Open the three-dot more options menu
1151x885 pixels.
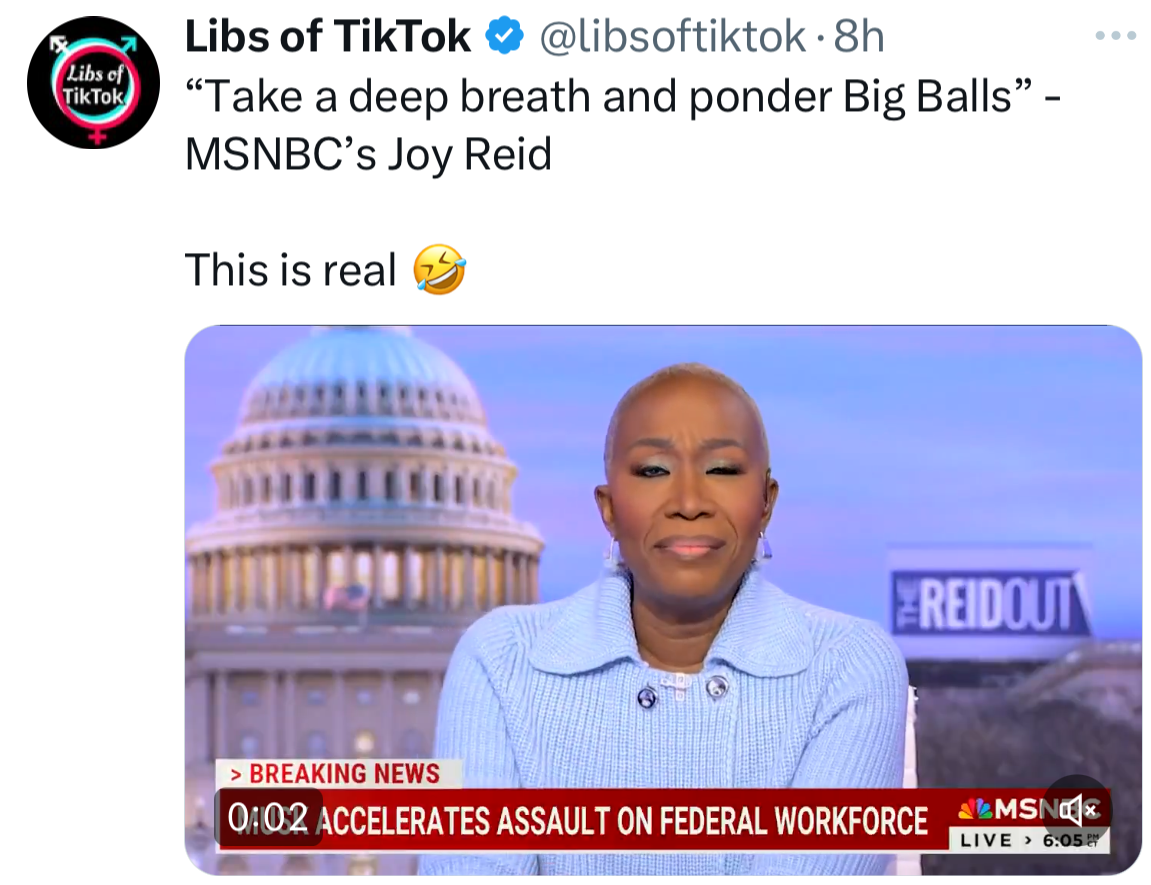[1115, 35]
